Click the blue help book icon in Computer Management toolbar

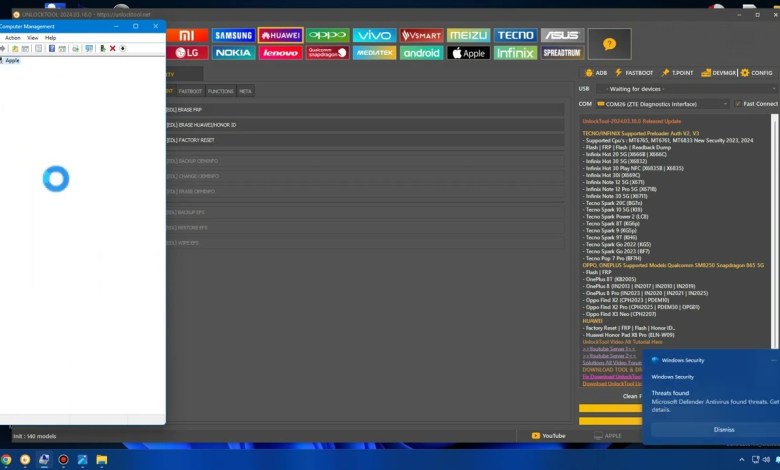52,48
